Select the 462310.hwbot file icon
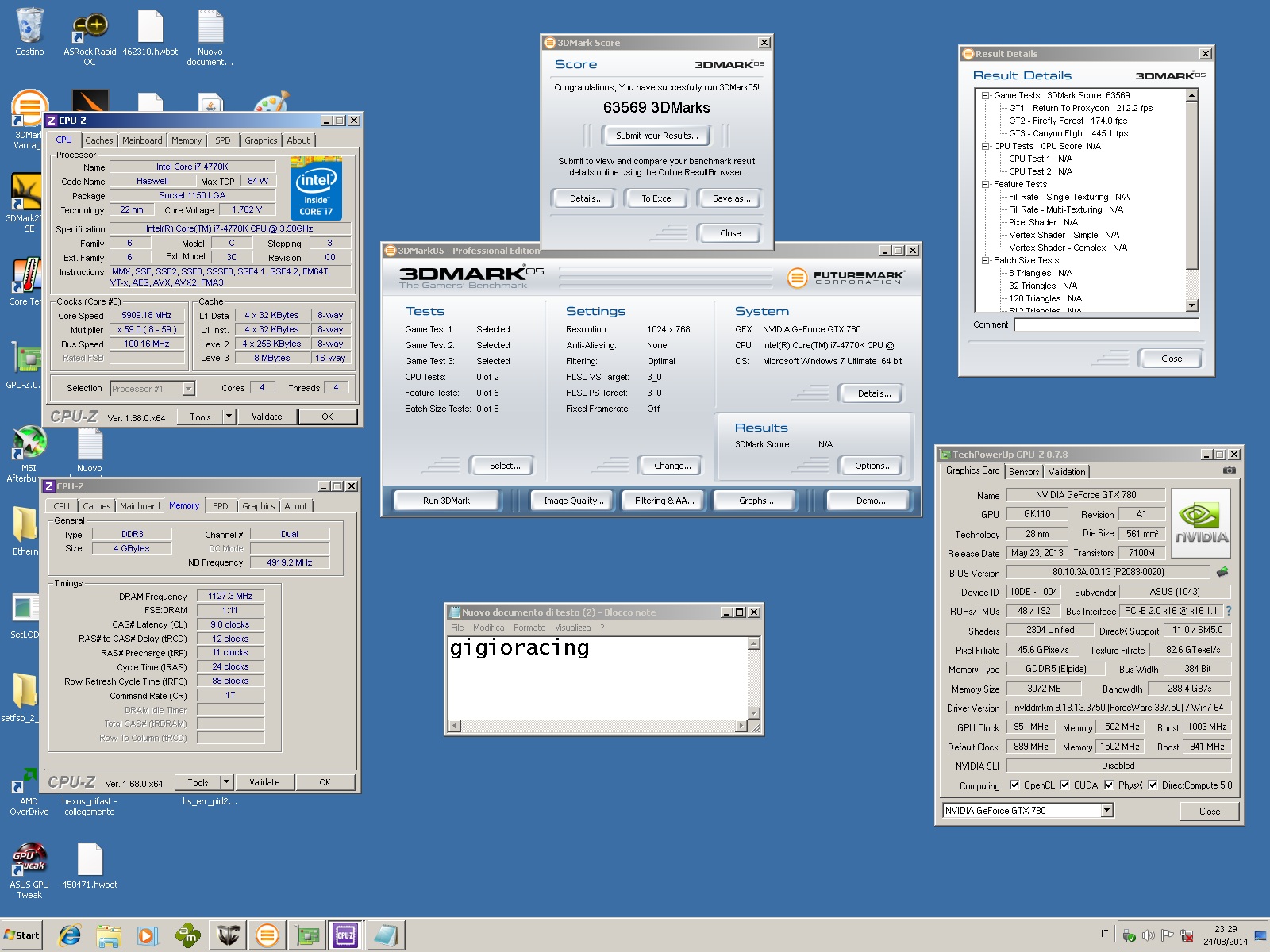 point(150,26)
